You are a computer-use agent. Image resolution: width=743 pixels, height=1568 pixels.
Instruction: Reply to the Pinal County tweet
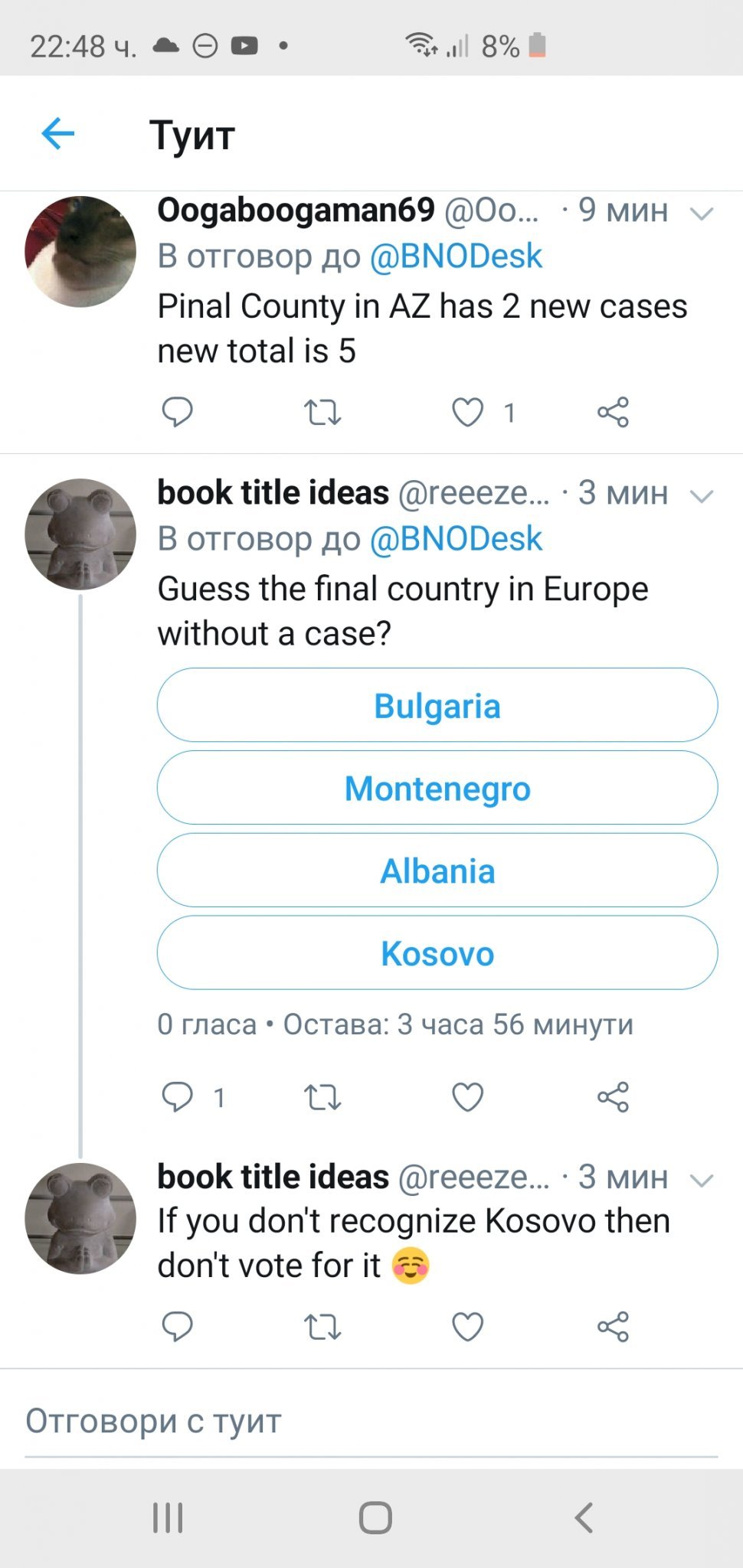click(177, 412)
